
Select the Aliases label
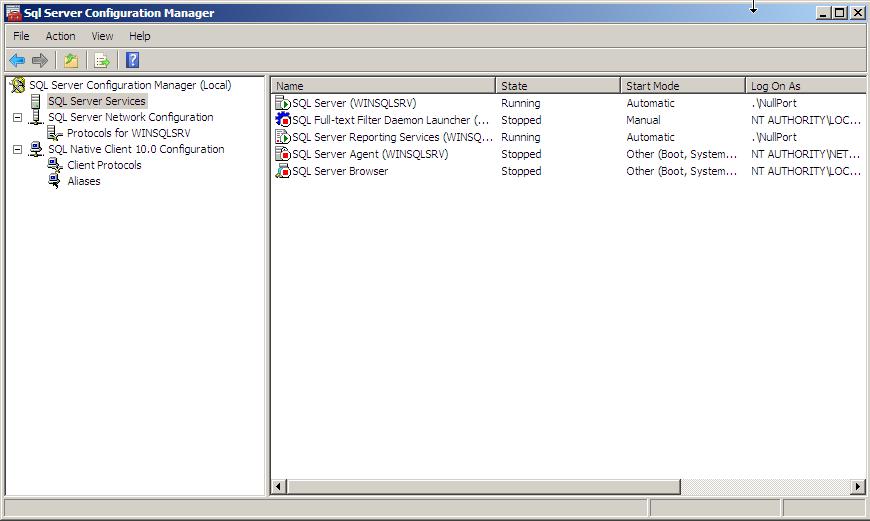point(84,181)
